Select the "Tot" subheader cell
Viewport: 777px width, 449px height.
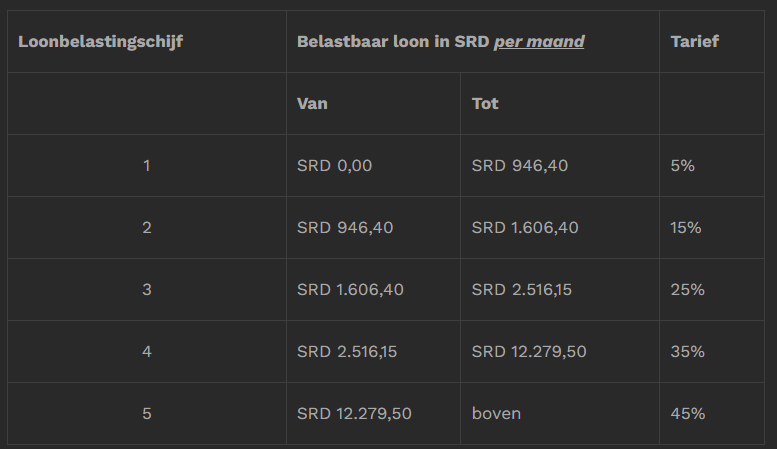pos(485,103)
